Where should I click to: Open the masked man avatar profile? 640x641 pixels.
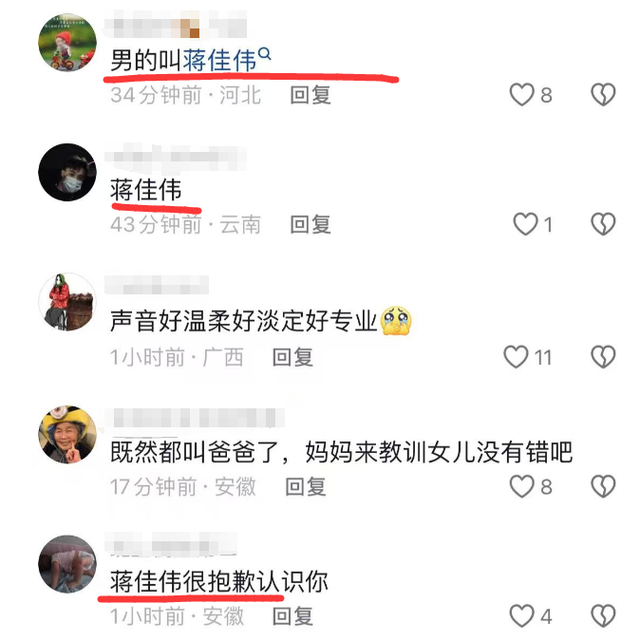(x=67, y=172)
